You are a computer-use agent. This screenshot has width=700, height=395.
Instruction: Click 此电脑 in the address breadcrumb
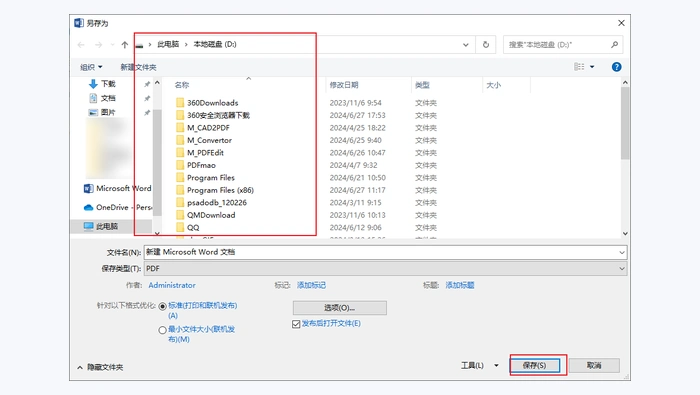pos(168,44)
